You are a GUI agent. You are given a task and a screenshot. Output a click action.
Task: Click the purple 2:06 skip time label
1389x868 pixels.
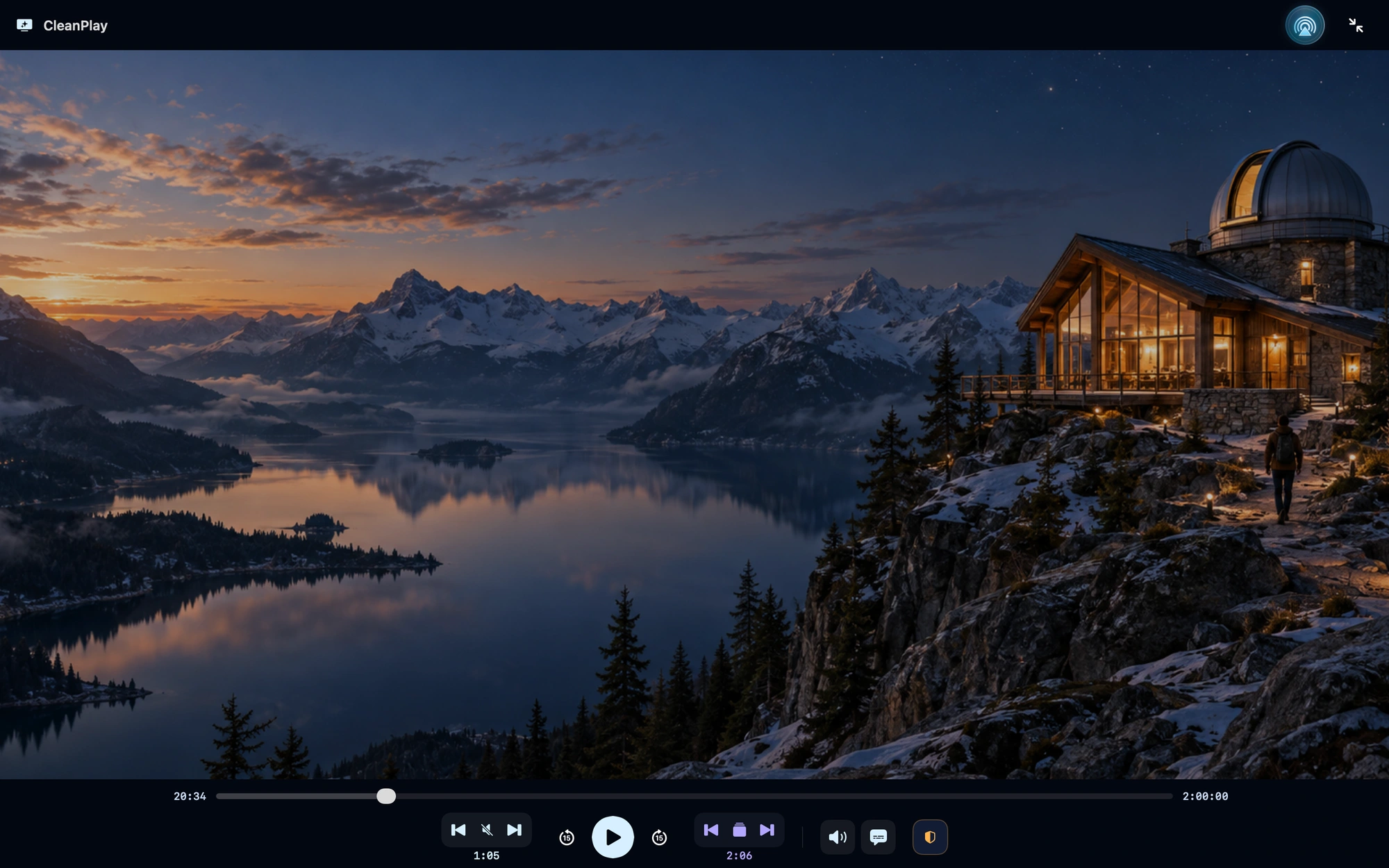pyautogui.click(x=739, y=856)
